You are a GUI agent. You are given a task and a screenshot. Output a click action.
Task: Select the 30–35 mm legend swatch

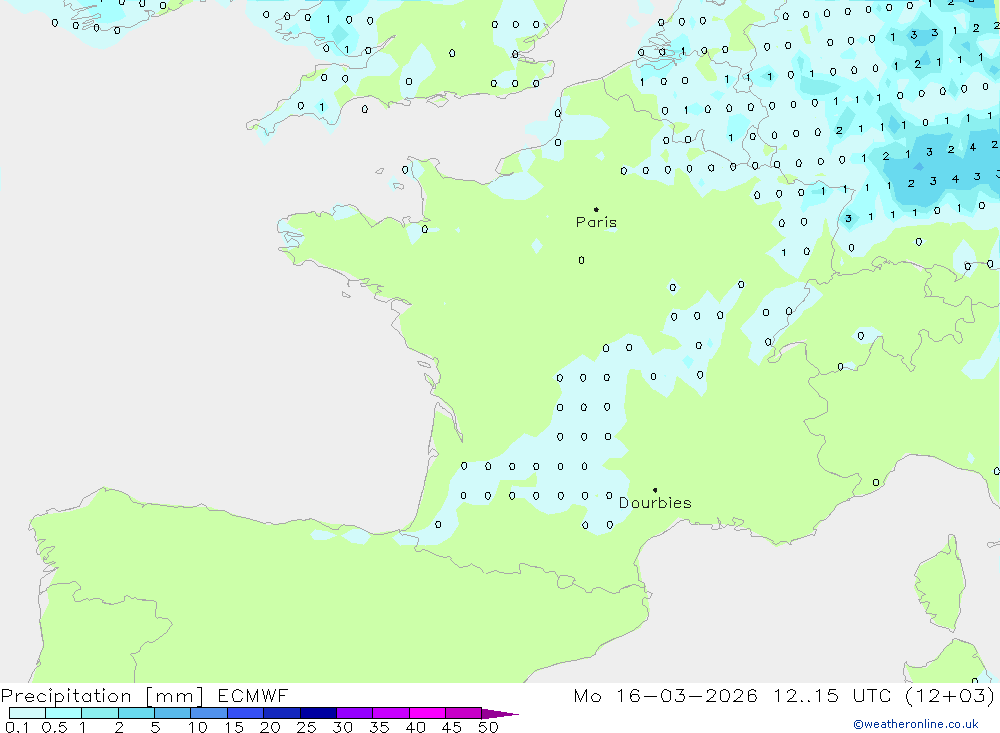click(x=355, y=713)
